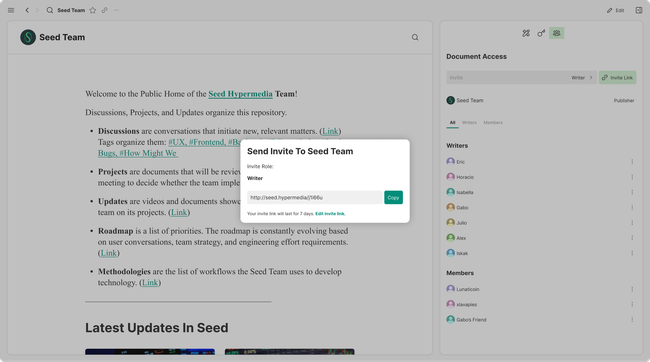Open options menu for Eric
Viewport: 650px width, 362px height.
[632, 162]
